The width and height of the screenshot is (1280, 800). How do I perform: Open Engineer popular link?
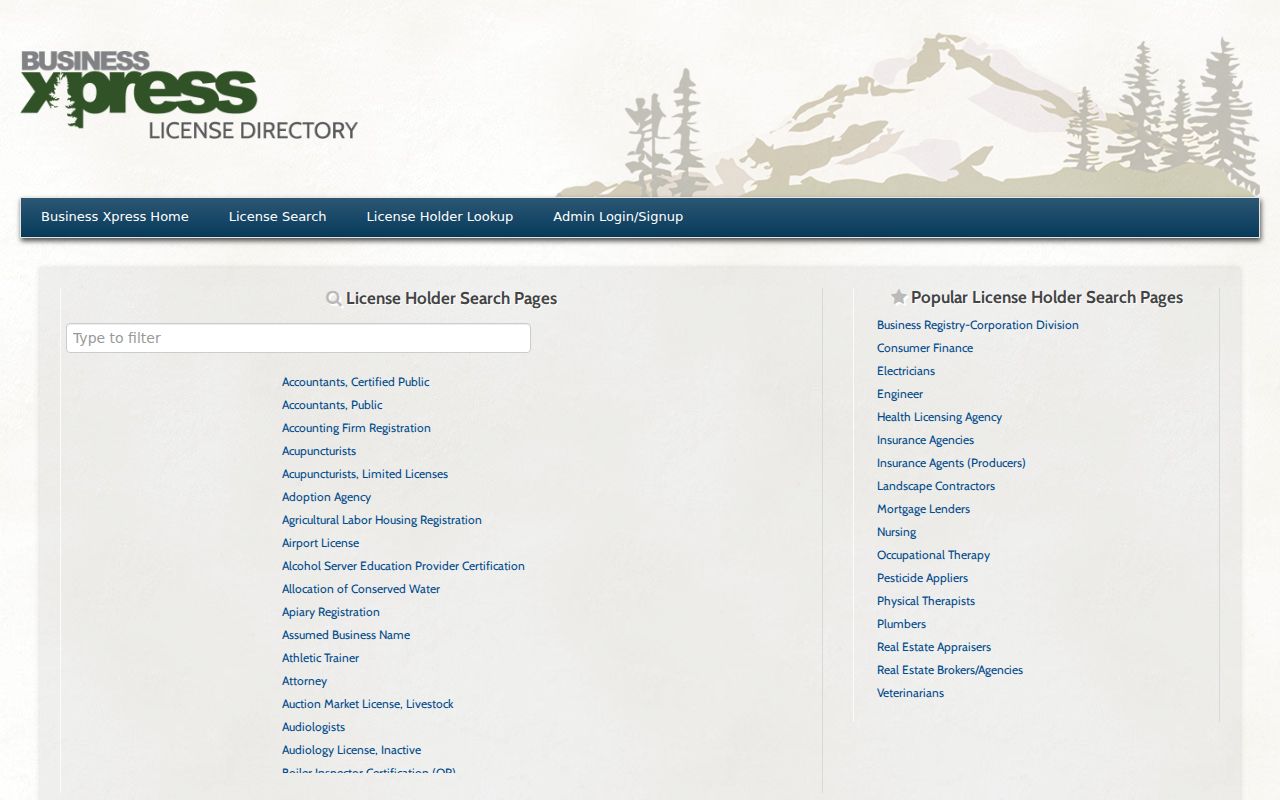click(x=900, y=394)
